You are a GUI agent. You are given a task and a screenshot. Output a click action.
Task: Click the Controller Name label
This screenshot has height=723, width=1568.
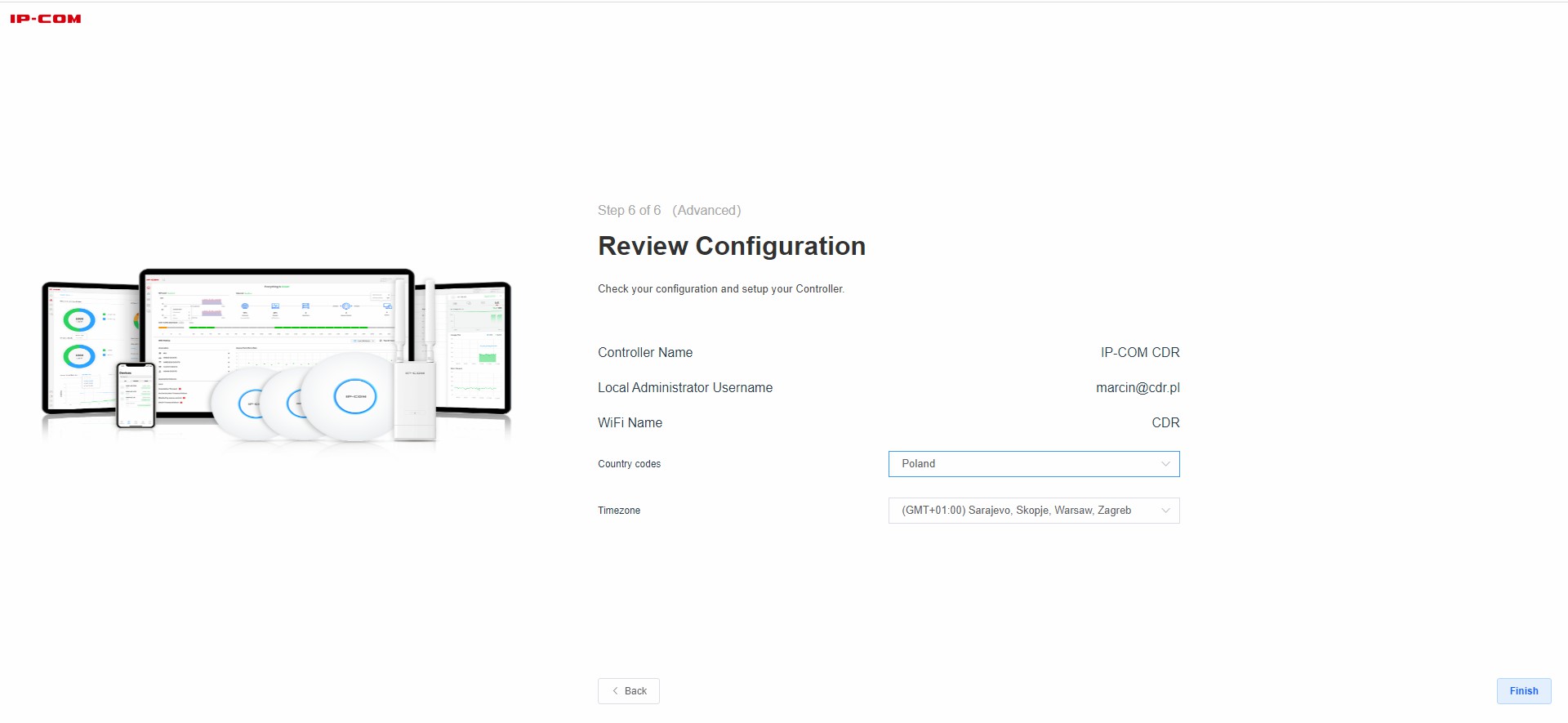click(x=645, y=353)
